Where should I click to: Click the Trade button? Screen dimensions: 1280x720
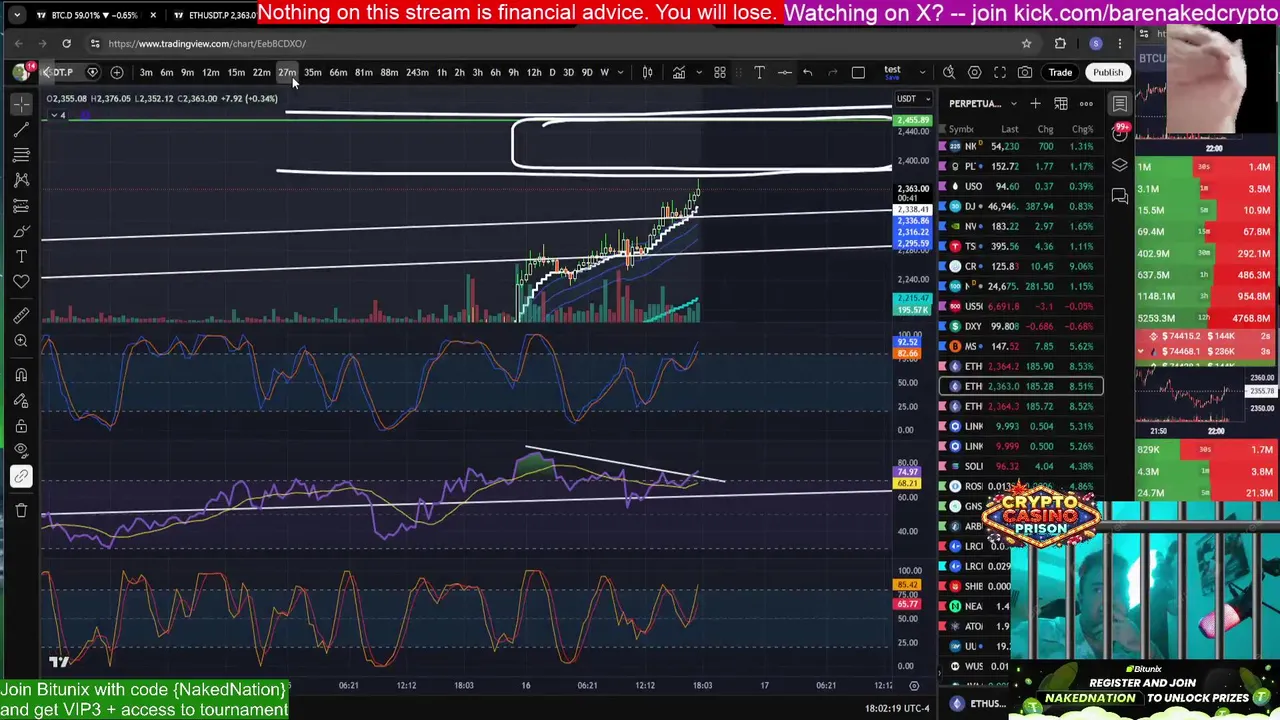click(x=1060, y=72)
